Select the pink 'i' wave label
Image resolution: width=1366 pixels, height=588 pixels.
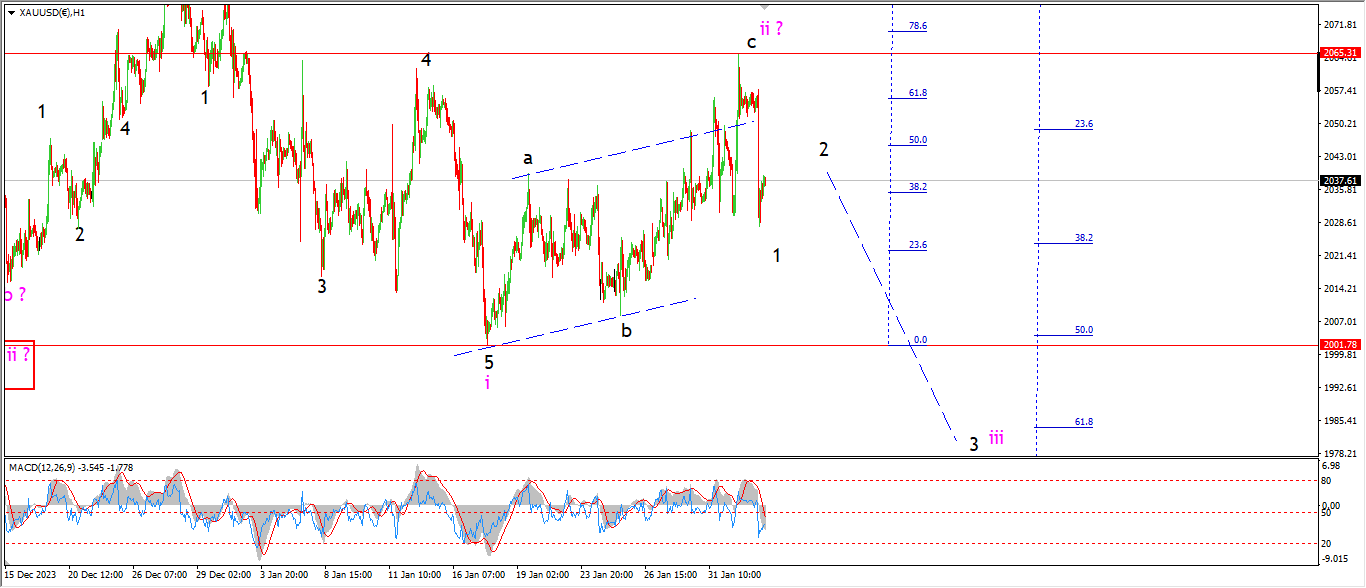coord(487,383)
